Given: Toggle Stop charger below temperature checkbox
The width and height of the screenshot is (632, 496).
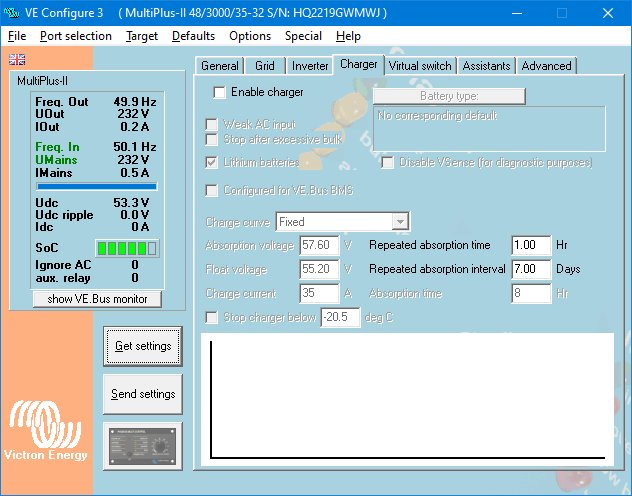Looking at the screenshot, I should [212, 318].
